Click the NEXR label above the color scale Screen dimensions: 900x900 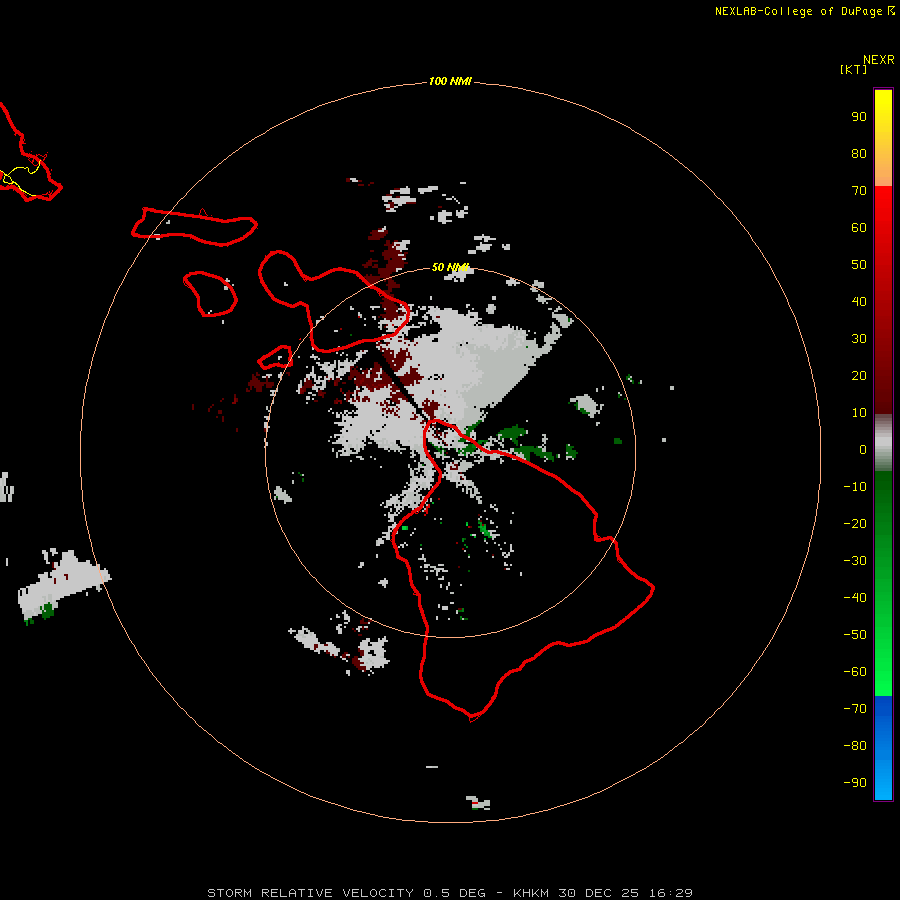pos(879,60)
